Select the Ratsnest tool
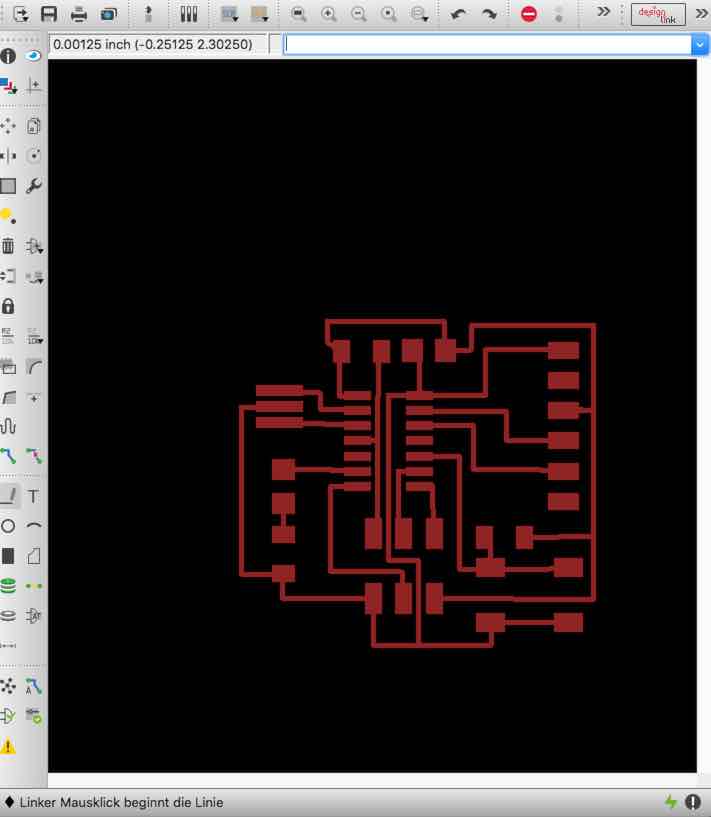Screen dimensions: 711x817 (x=8, y=686)
